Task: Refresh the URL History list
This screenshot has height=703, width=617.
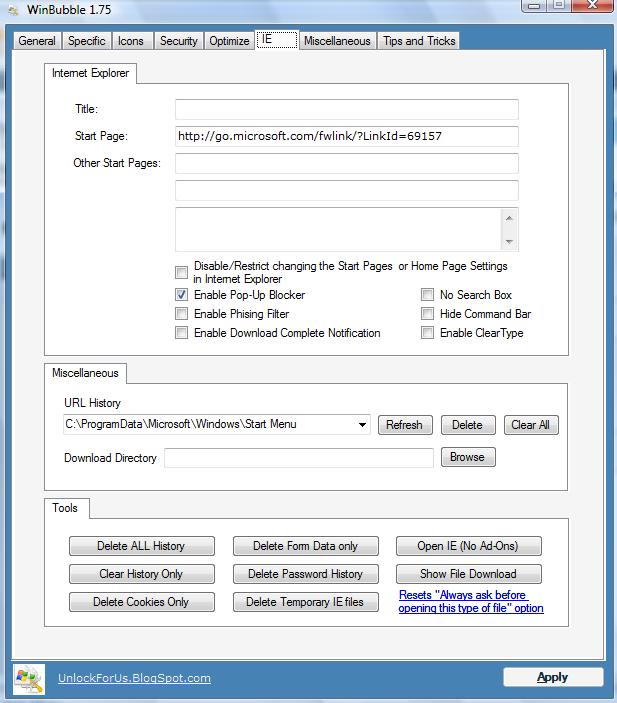Action: pyautogui.click(x=405, y=425)
